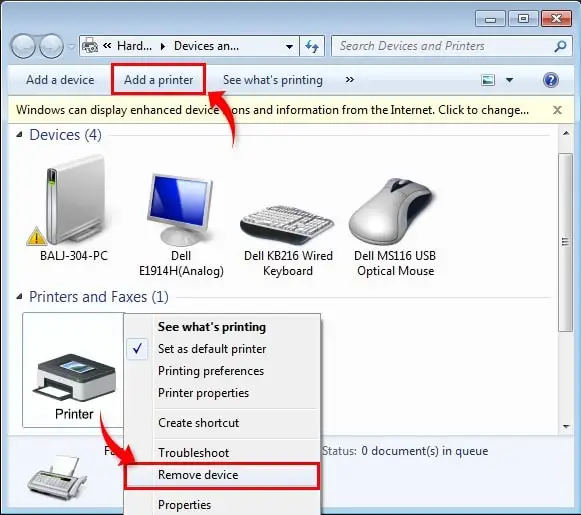Viewport: 581px width, 515px height.
Task: Expand the breadcrumb arrow before 'Devices an...'
Action: (163, 46)
